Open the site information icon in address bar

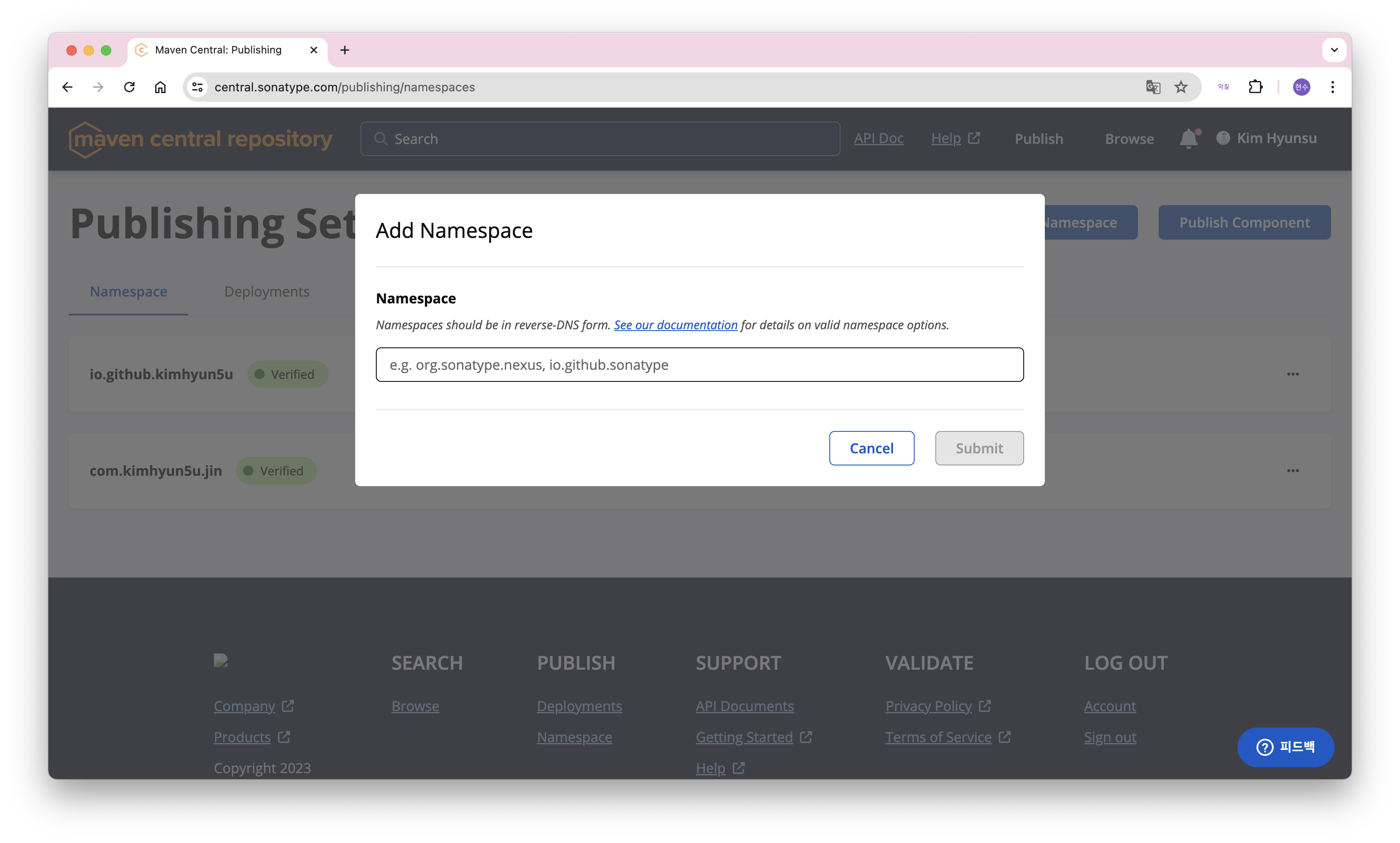tap(197, 87)
